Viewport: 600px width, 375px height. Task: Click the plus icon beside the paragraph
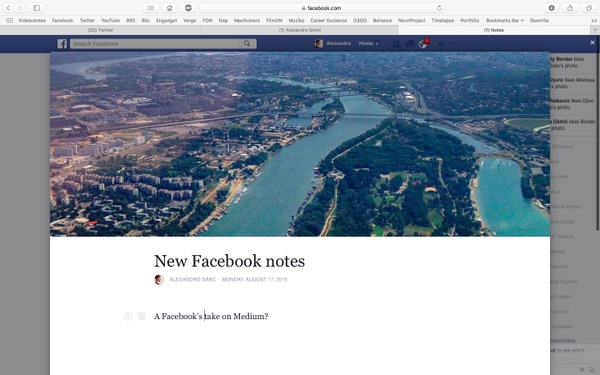(x=128, y=316)
